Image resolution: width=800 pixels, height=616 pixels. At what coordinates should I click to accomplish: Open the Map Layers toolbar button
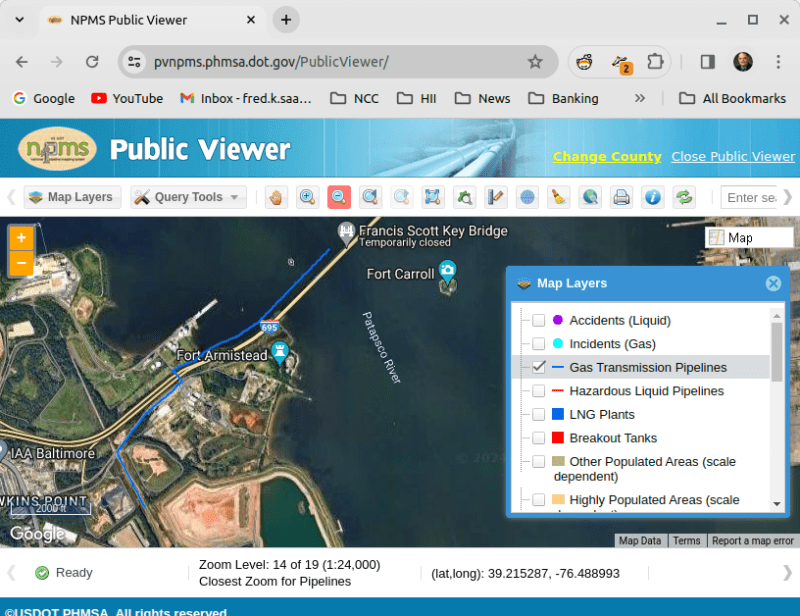click(72, 197)
